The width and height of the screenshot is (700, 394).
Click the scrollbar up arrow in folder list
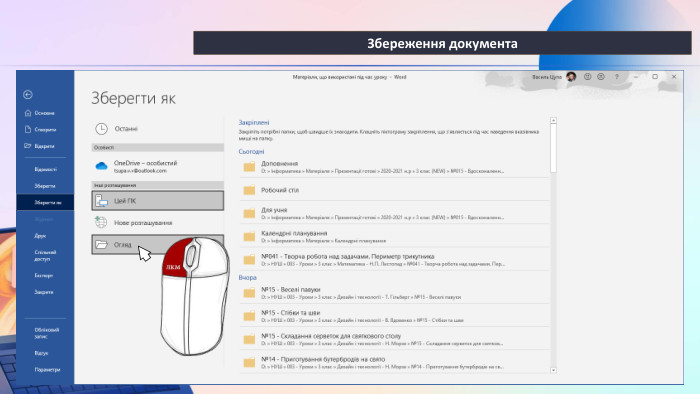click(x=553, y=120)
